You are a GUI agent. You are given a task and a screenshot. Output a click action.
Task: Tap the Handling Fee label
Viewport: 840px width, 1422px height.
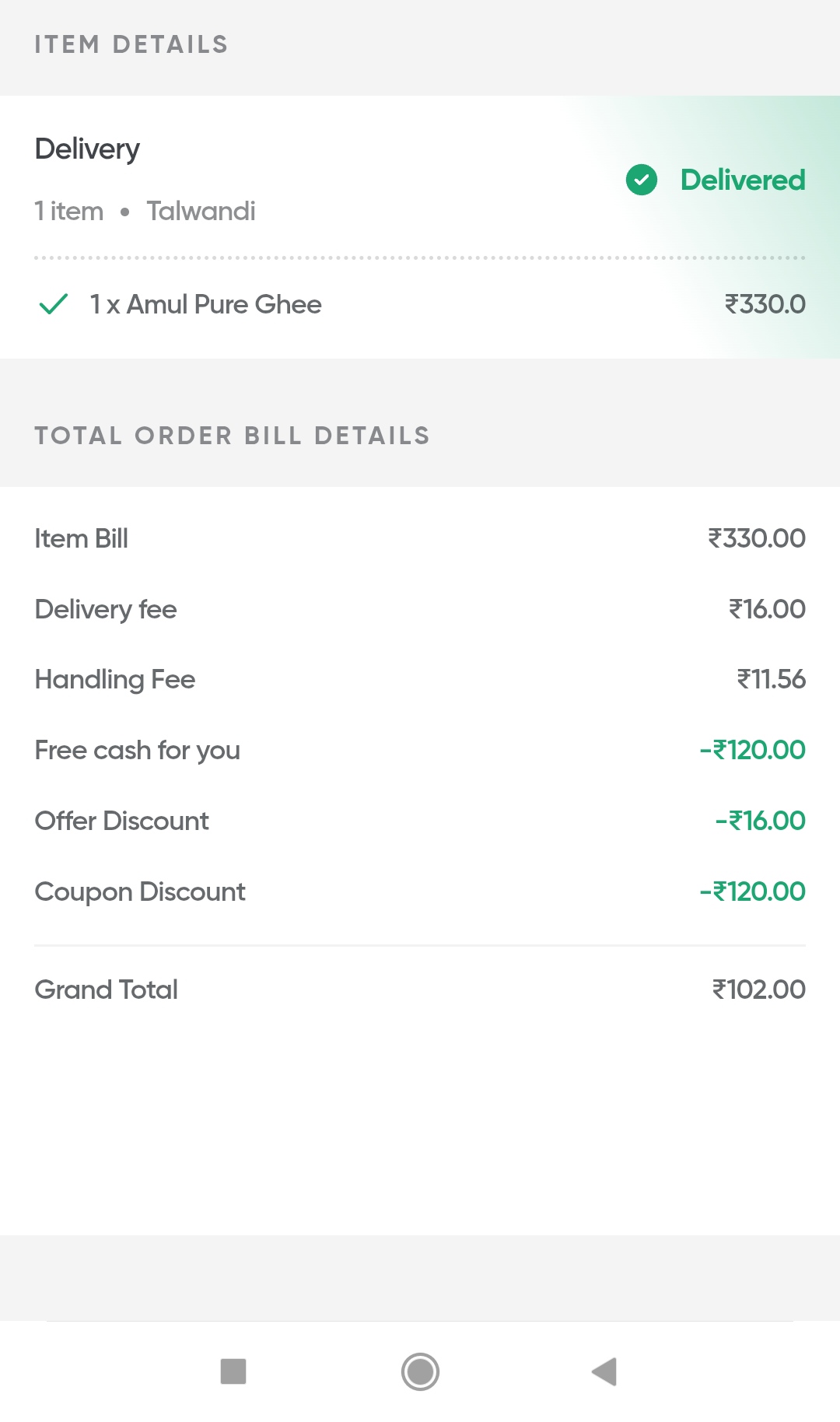tap(115, 679)
